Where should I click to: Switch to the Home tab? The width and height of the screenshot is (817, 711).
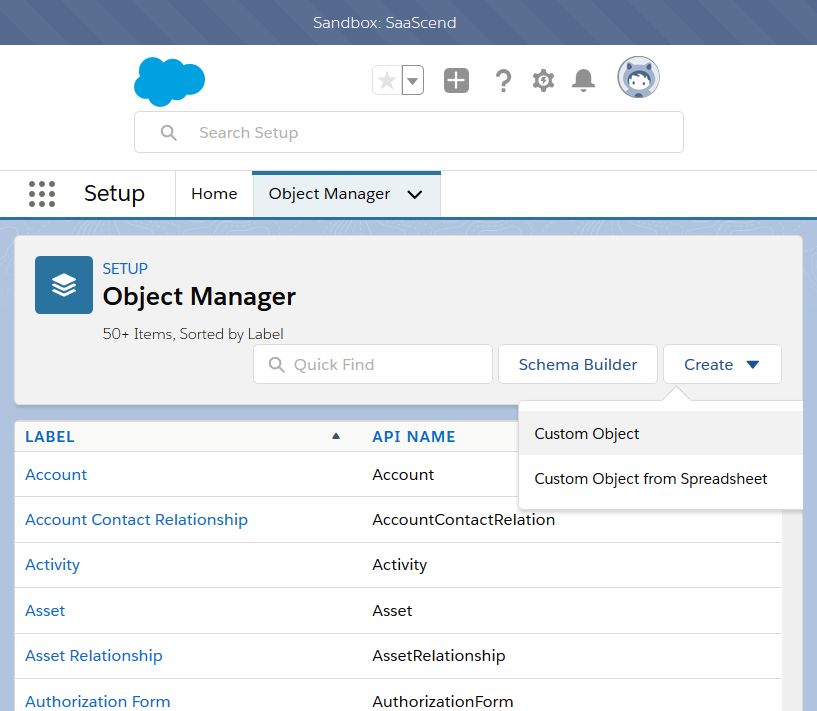point(214,194)
